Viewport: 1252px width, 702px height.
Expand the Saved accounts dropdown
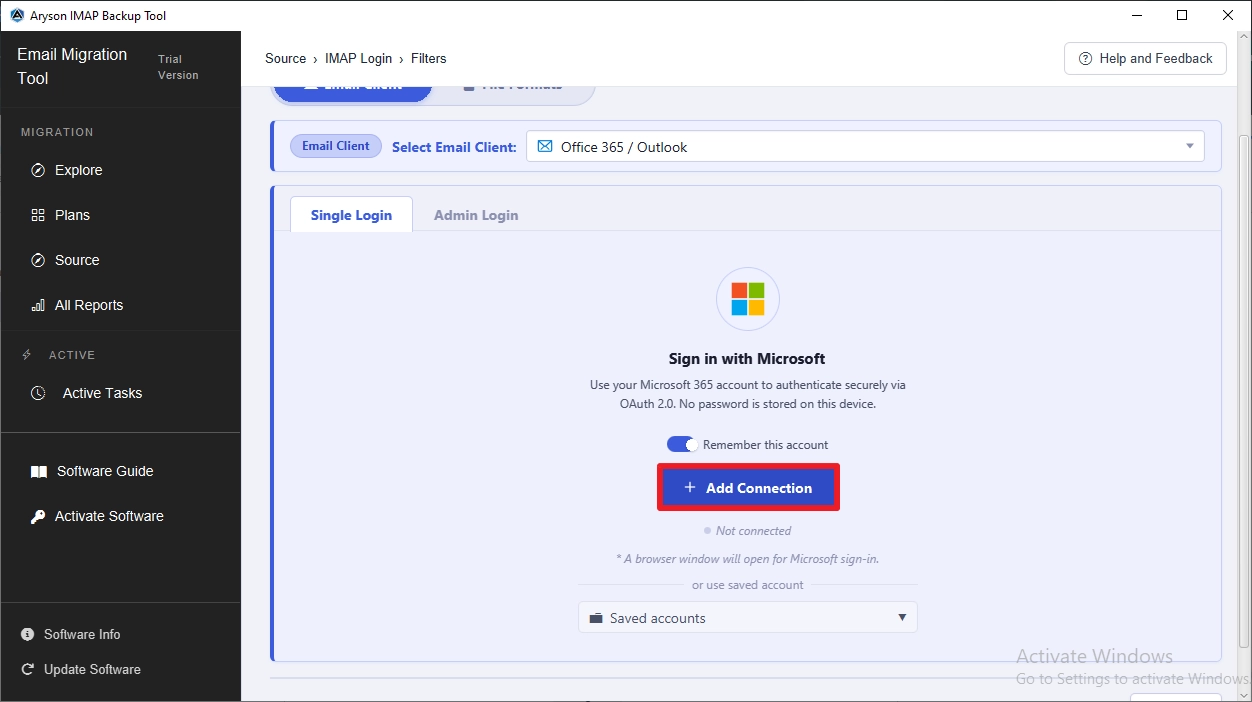747,617
